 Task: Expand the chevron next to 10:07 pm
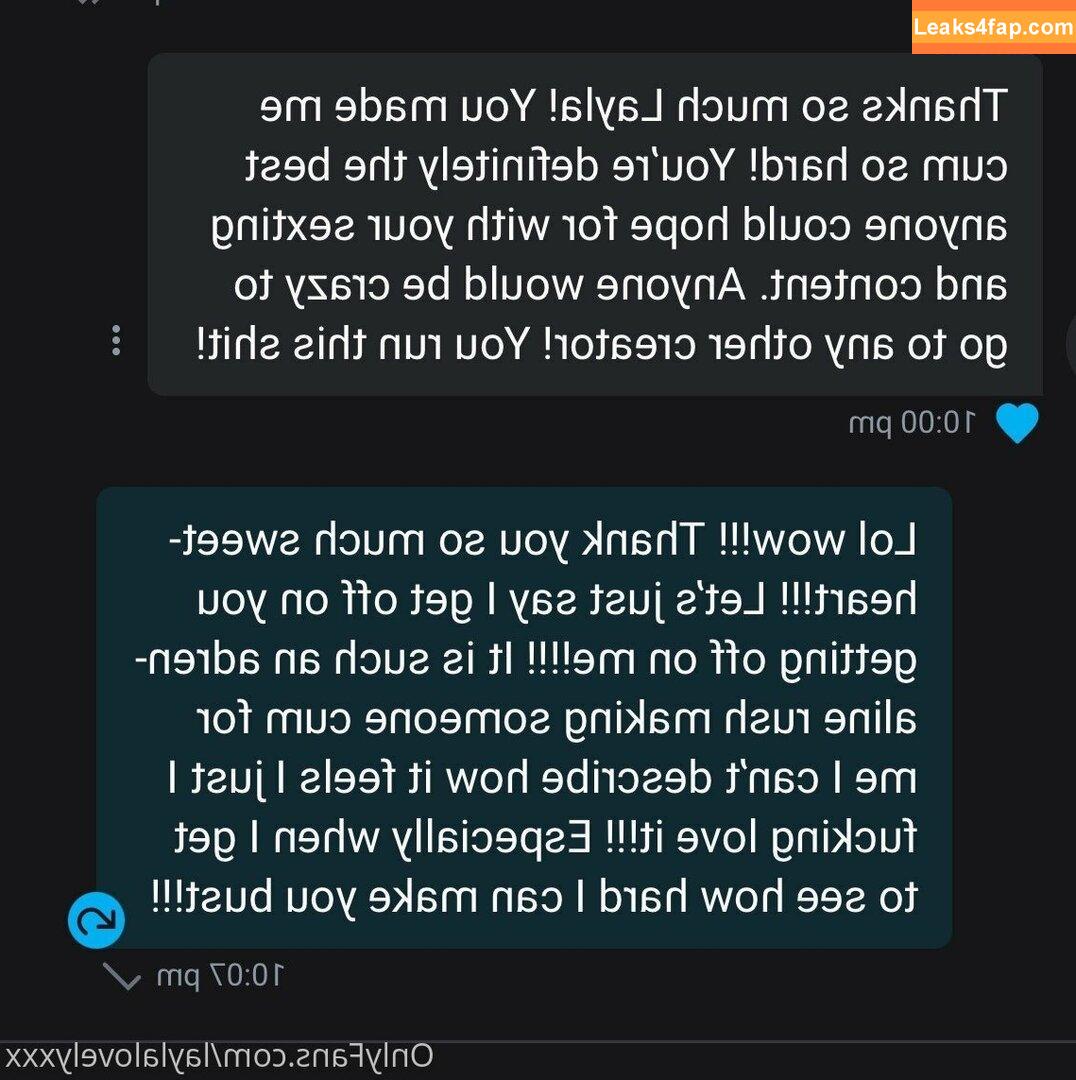(x=123, y=976)
